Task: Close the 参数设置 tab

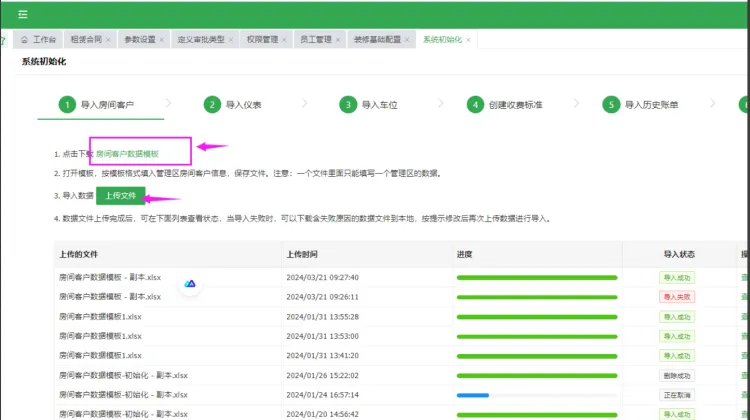Action: tap(162, 40)
